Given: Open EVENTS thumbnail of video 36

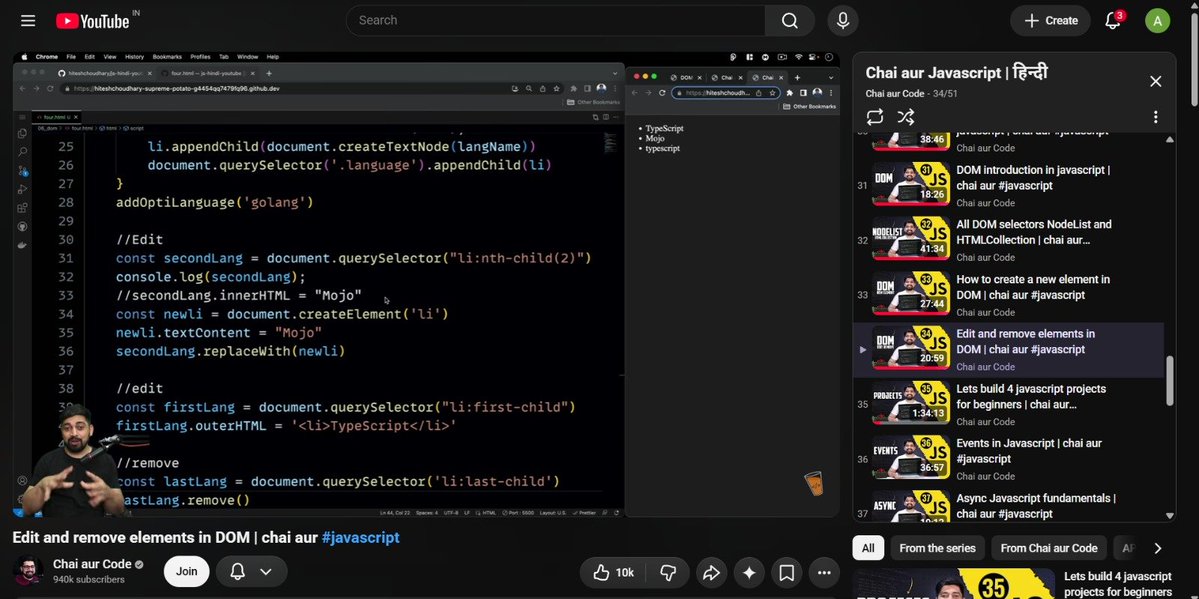Looking at the screenshot, I should pos(911,458).
